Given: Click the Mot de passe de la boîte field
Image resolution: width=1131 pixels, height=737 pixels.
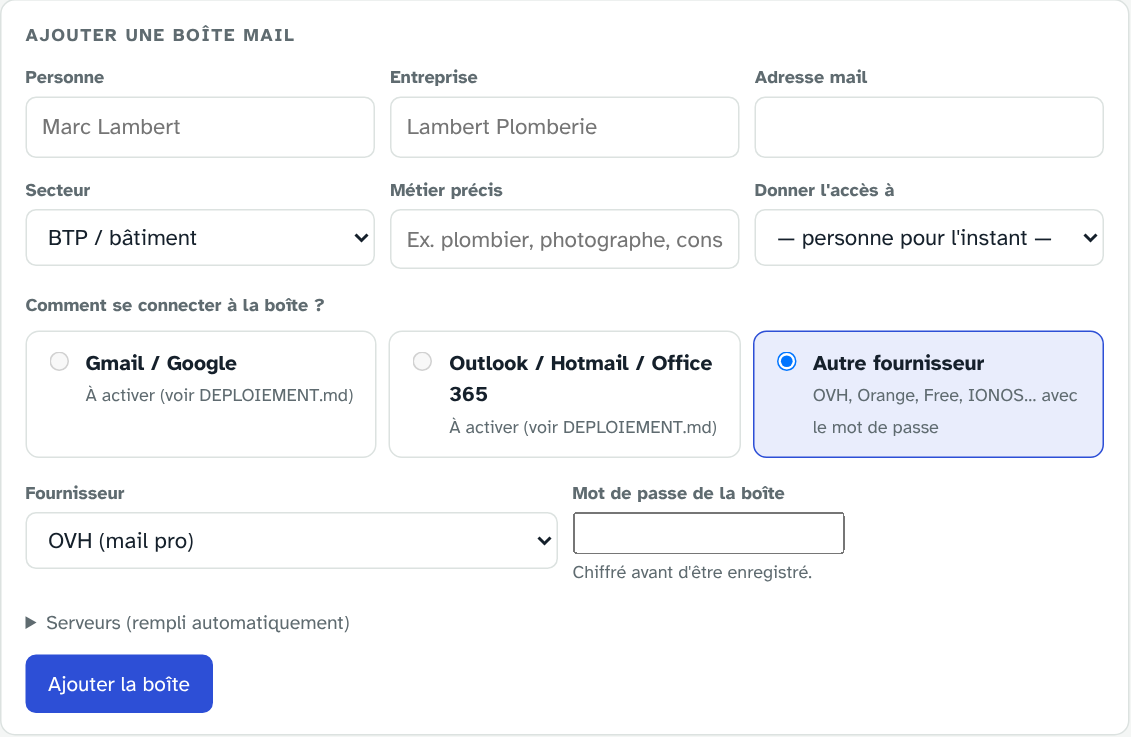Looking at the screenshot, I should (x=708, y=534).
